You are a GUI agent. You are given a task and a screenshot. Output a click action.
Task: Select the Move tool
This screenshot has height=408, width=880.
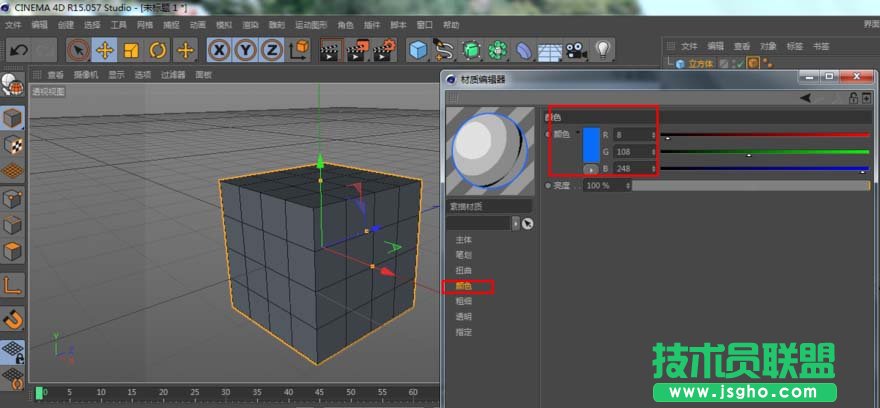[x=104, y=50]
